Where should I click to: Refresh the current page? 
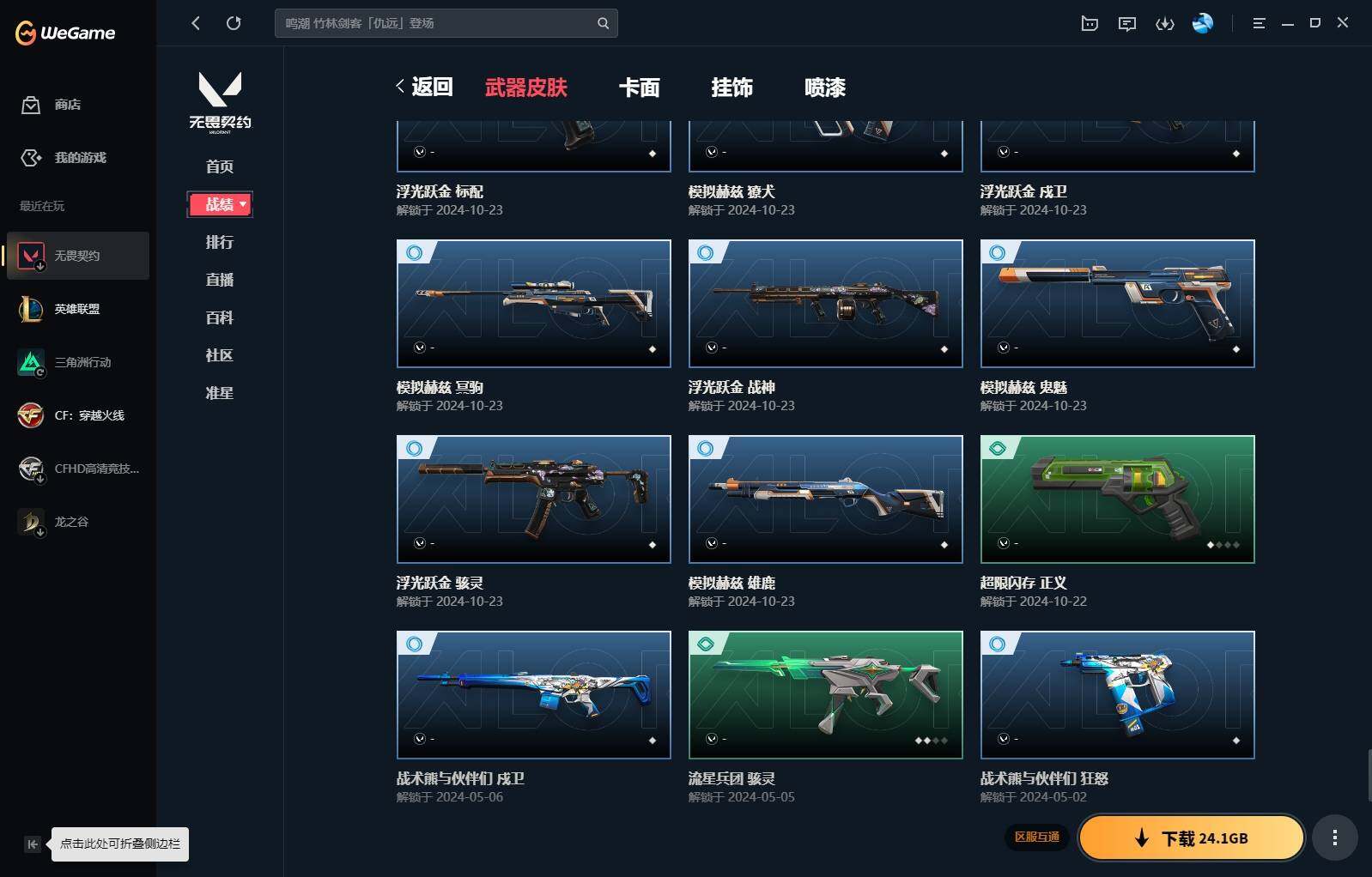point(234,23)
